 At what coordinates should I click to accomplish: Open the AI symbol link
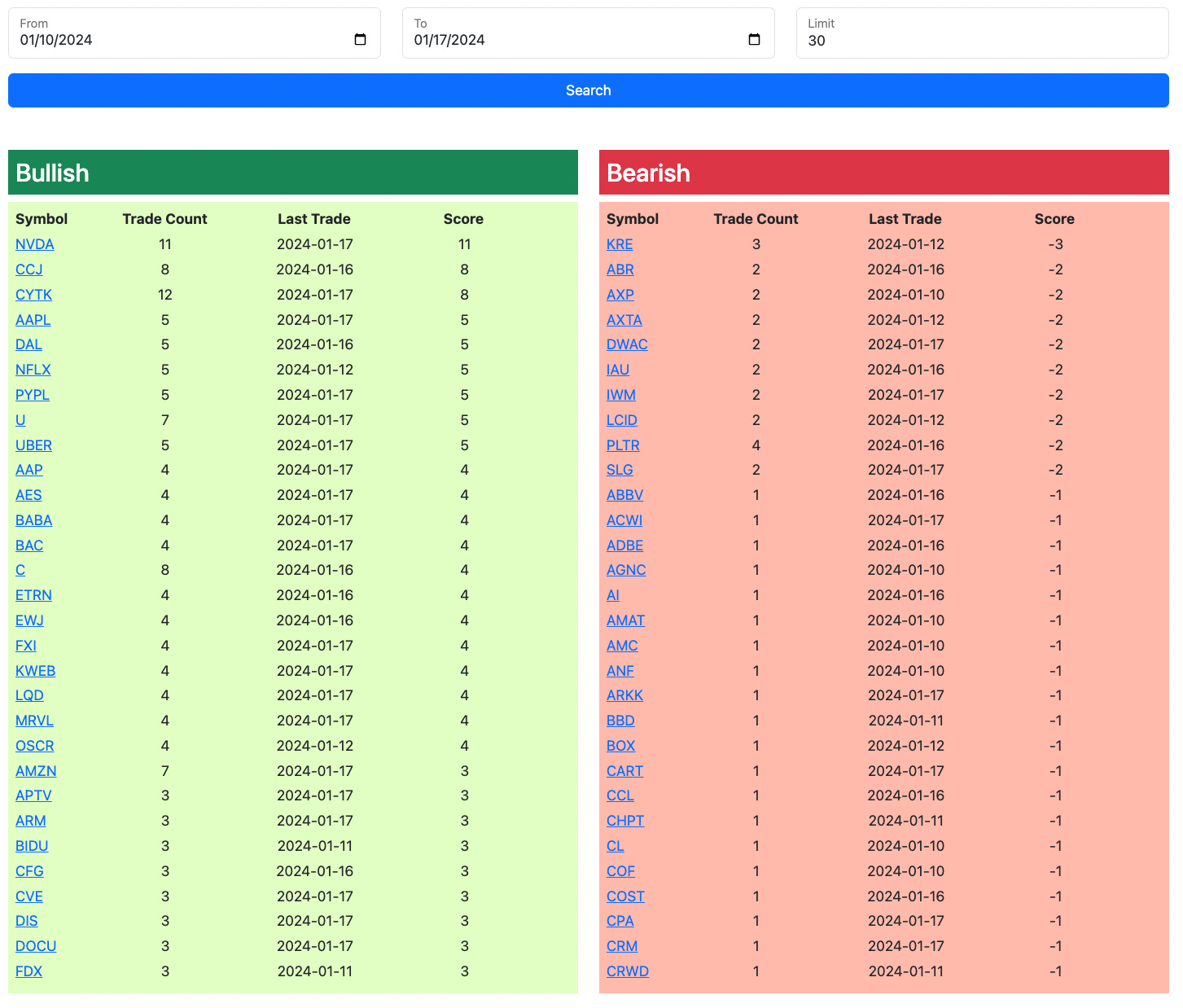tap(613, 595)
